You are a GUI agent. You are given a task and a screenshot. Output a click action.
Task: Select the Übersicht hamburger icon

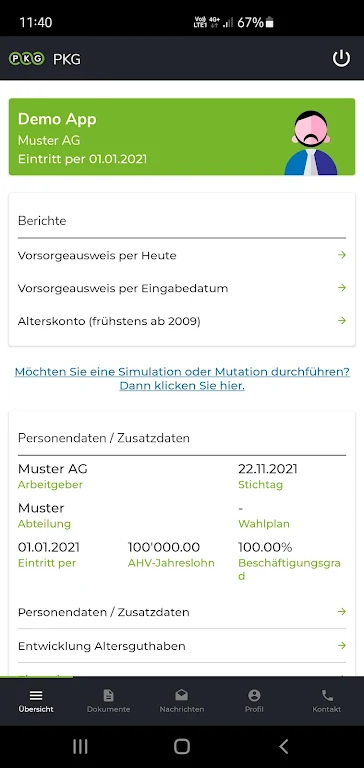(36, 696)
